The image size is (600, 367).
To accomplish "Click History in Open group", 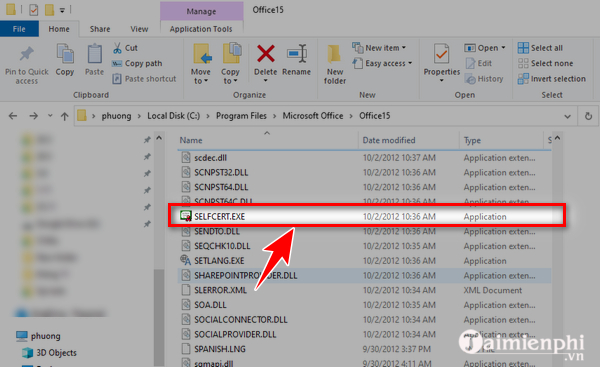I will pyautogui.click(x=484, y=79).
